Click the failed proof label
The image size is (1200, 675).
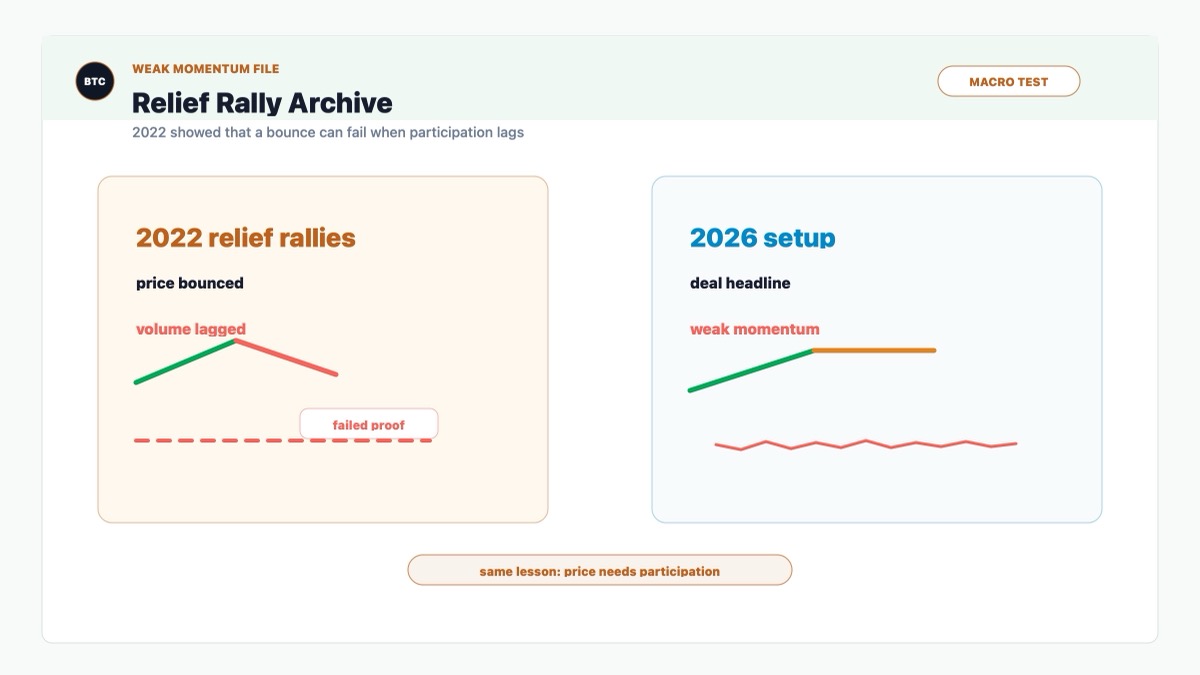tap(369, 424)
